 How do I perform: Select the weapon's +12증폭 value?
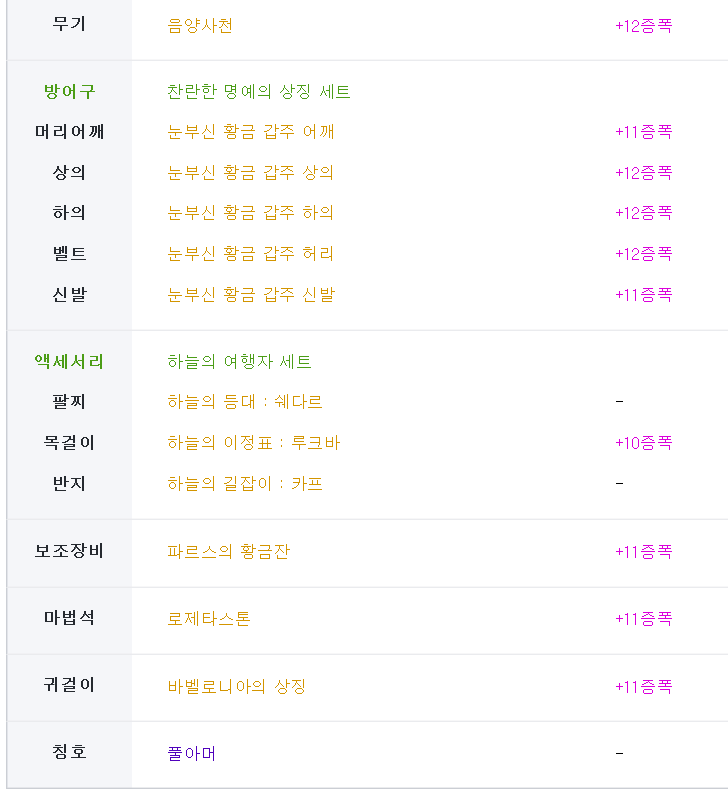(x=644, y=26)
